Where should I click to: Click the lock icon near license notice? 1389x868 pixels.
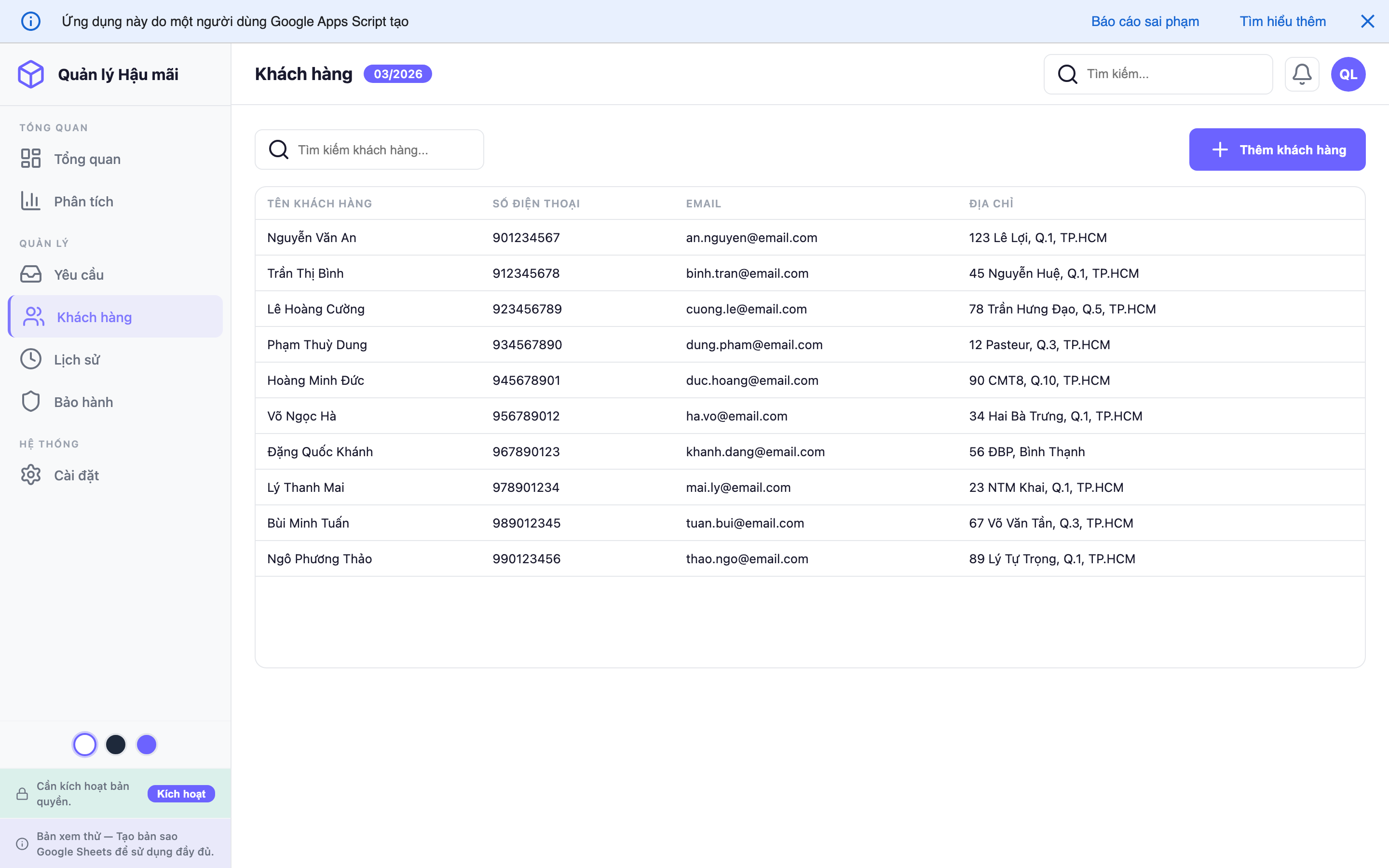click(22, 794)
